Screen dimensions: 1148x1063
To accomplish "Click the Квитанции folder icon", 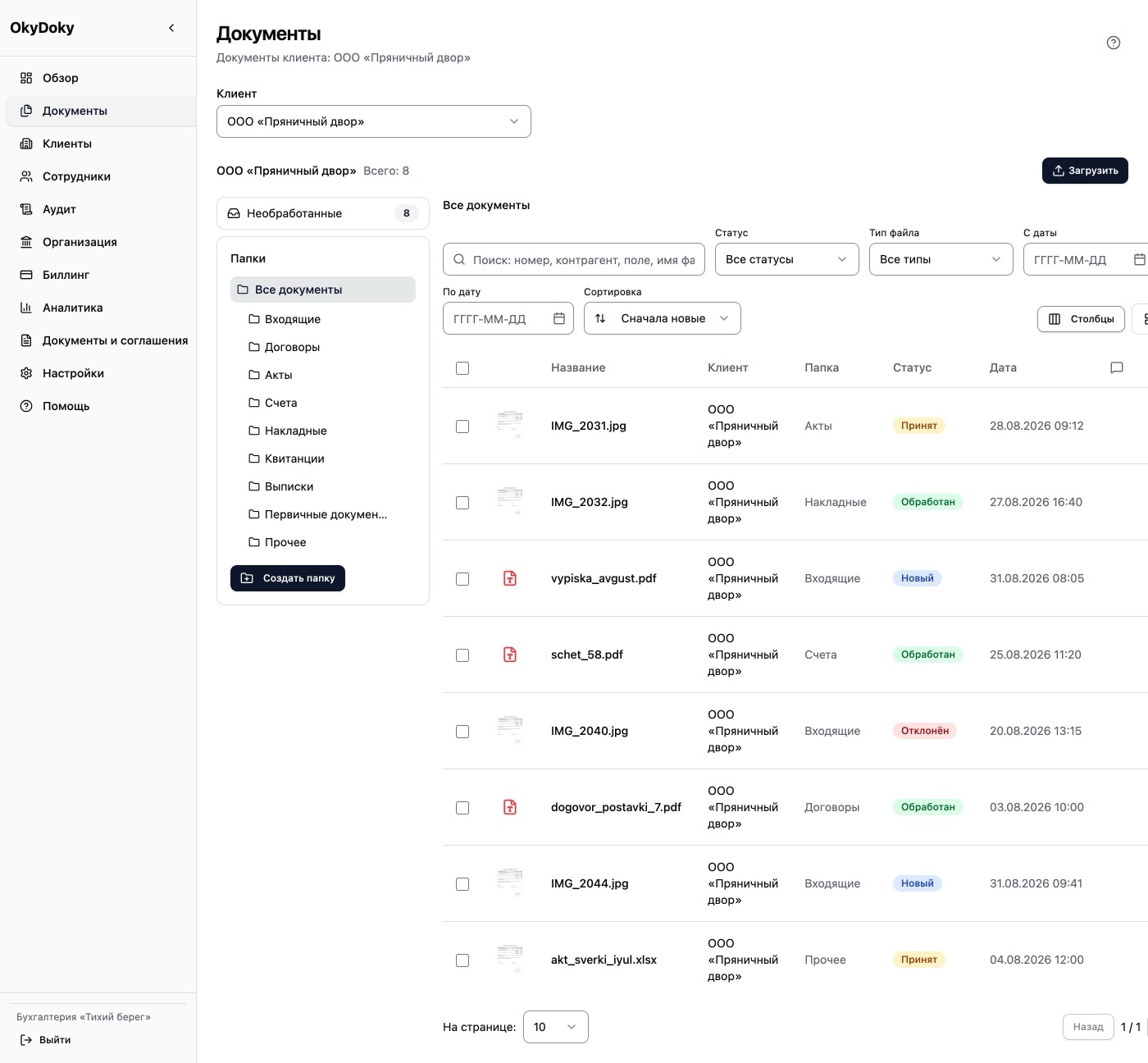I will [x=254, y=459].
